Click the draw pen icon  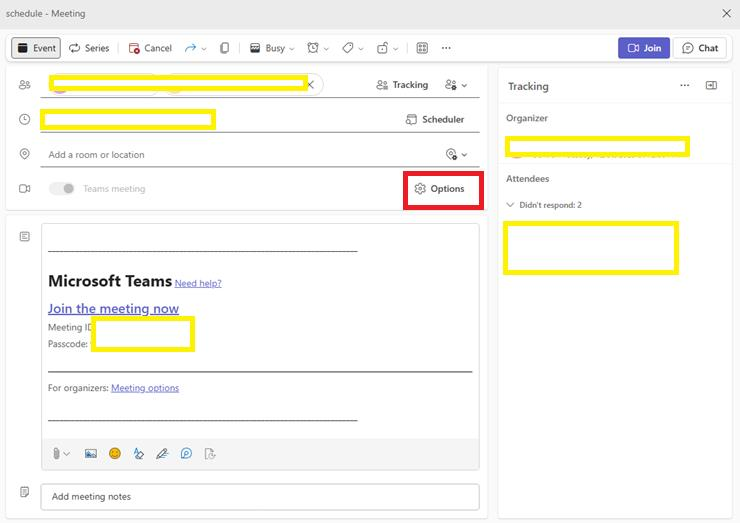[162, 454]
